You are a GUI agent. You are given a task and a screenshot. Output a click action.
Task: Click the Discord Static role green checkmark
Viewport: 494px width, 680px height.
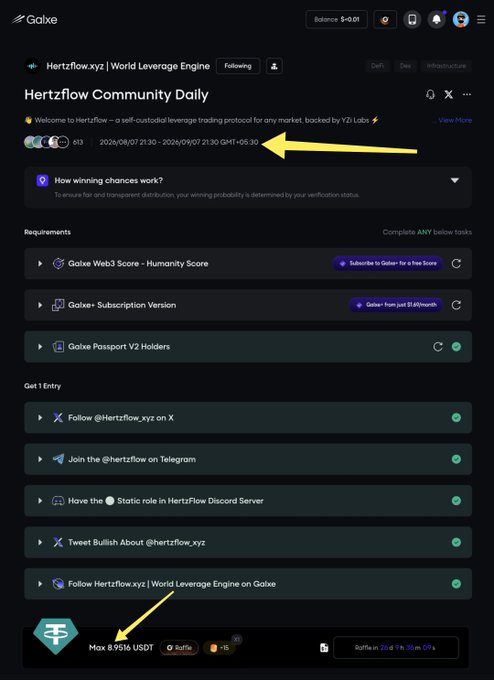coord(456,500)
